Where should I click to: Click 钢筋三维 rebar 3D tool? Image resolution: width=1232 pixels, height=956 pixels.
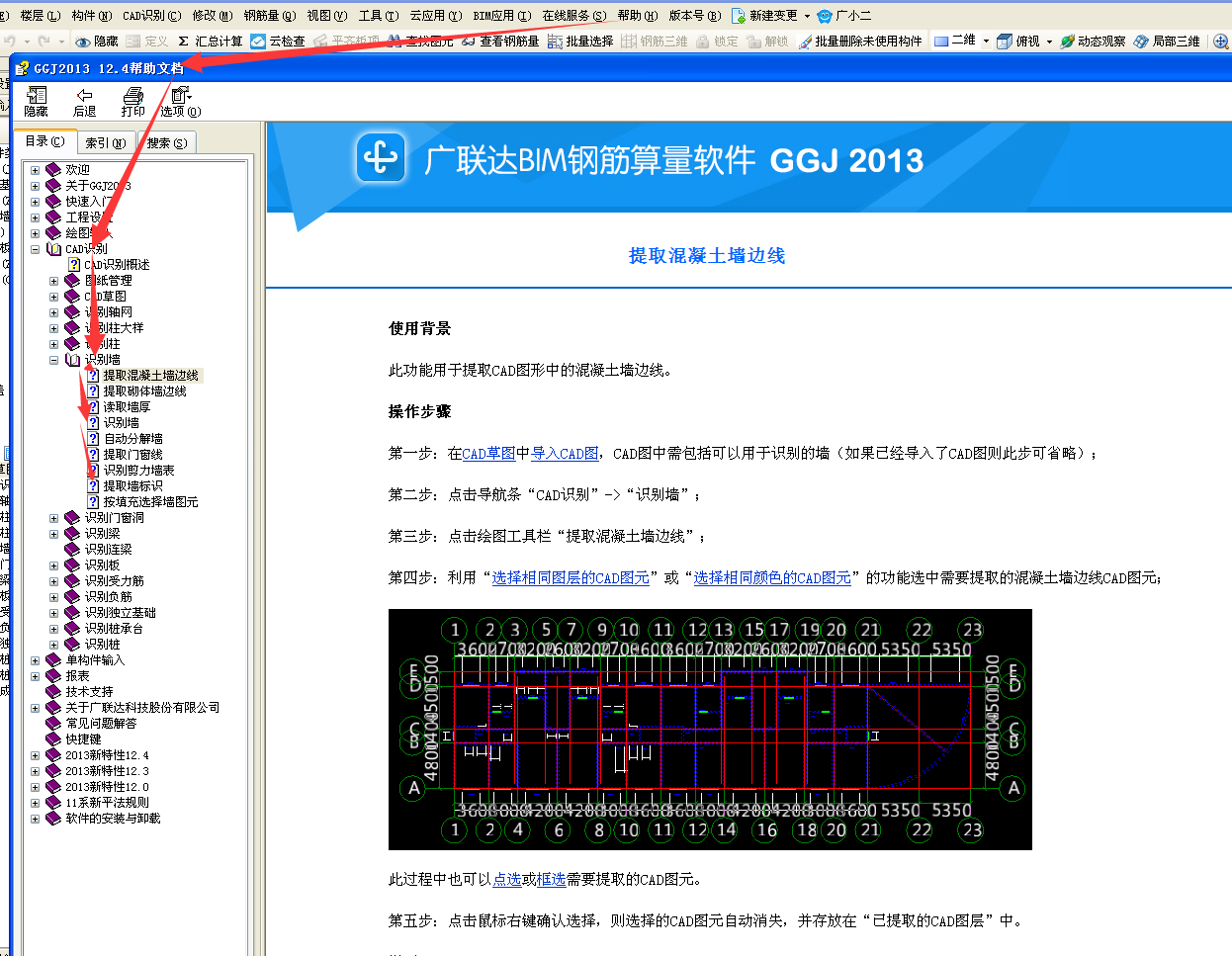655,42
